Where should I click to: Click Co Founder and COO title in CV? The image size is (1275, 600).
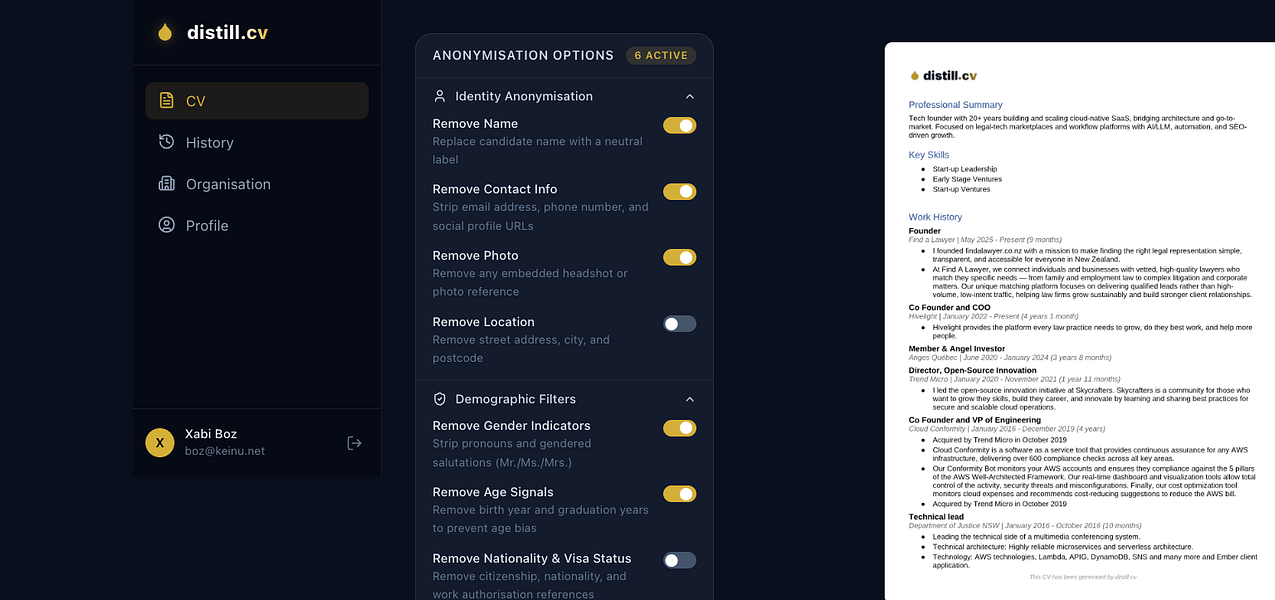coord(949,308)
